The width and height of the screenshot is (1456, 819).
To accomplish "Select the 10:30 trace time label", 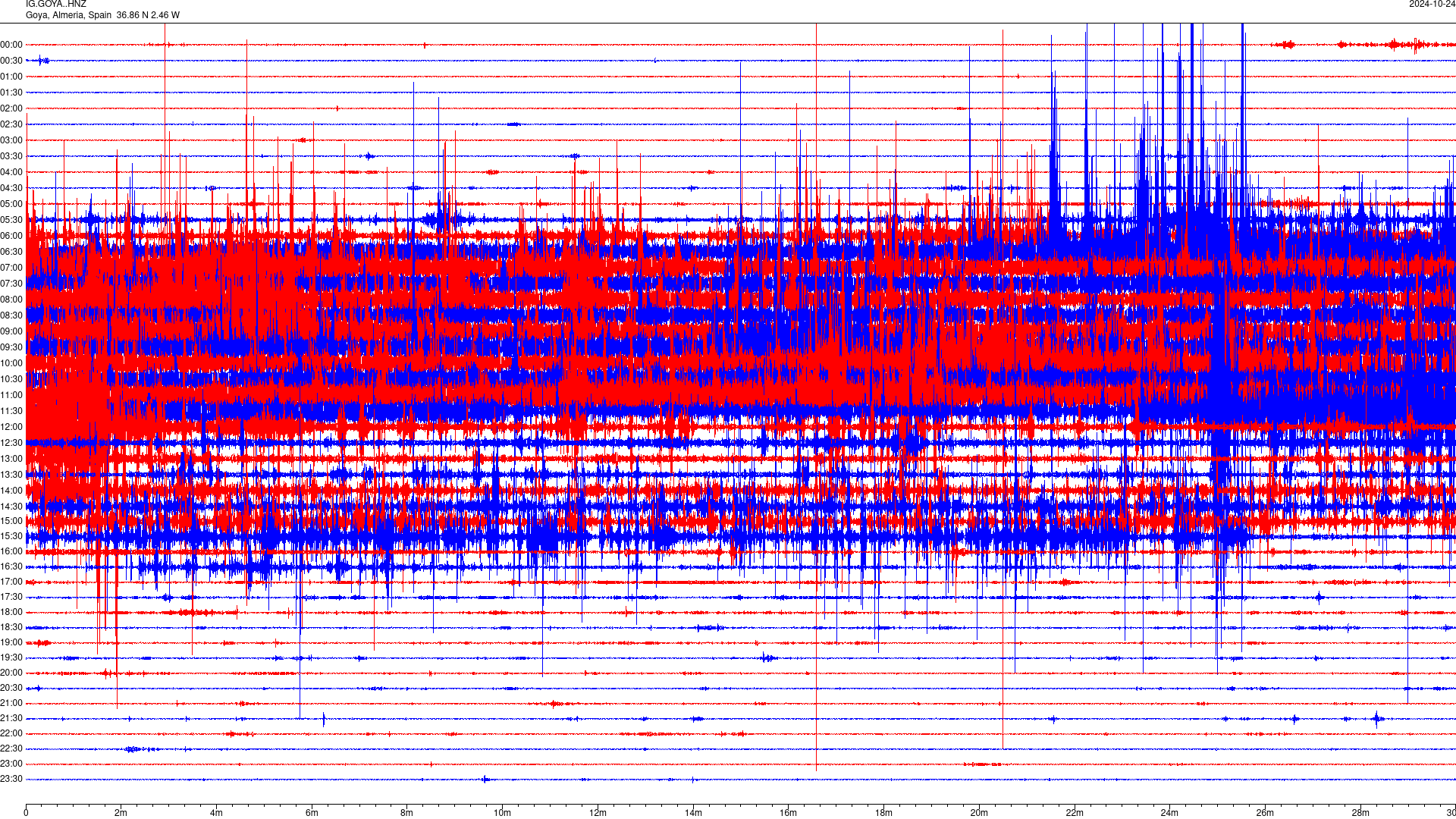I will pyautogui.click(x=11, y=379).
